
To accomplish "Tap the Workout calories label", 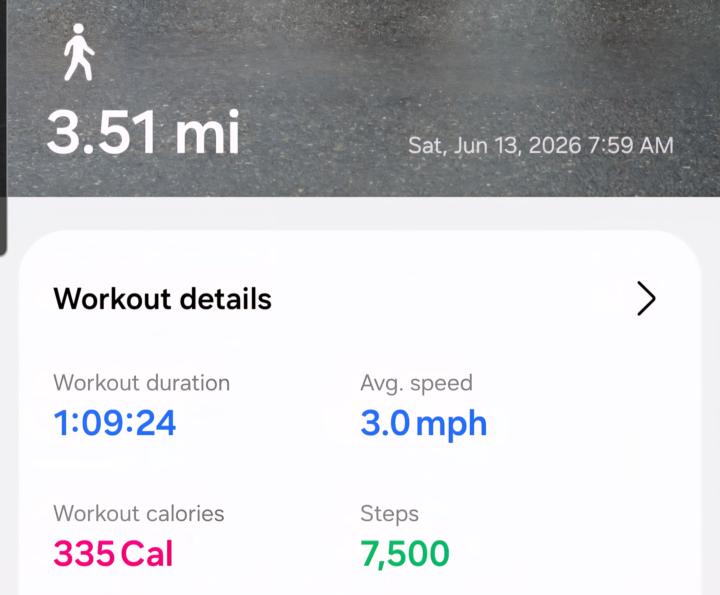I will 139,513.
